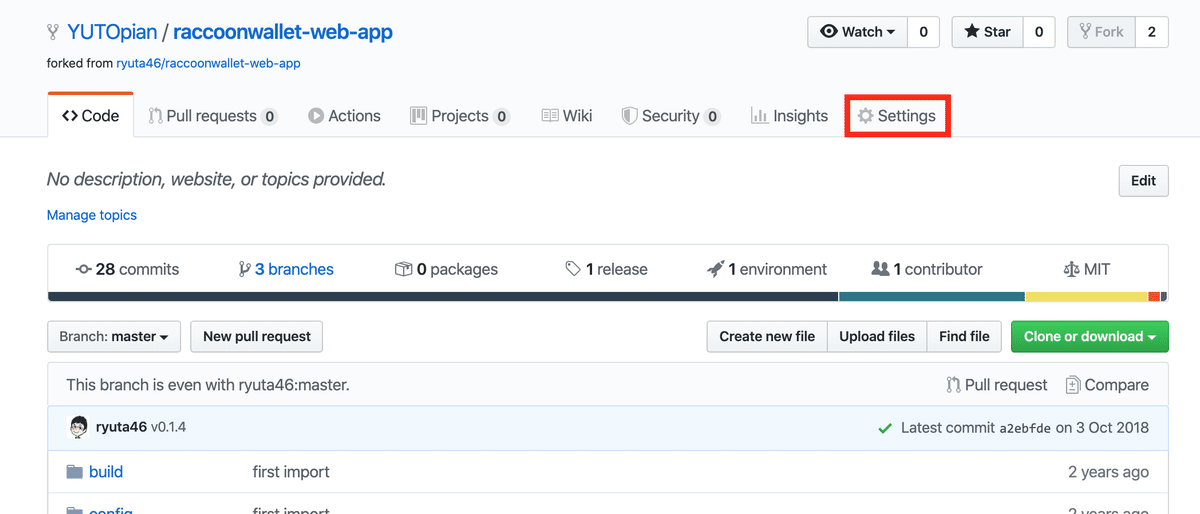Open the build folder

(x=106, y=471)
